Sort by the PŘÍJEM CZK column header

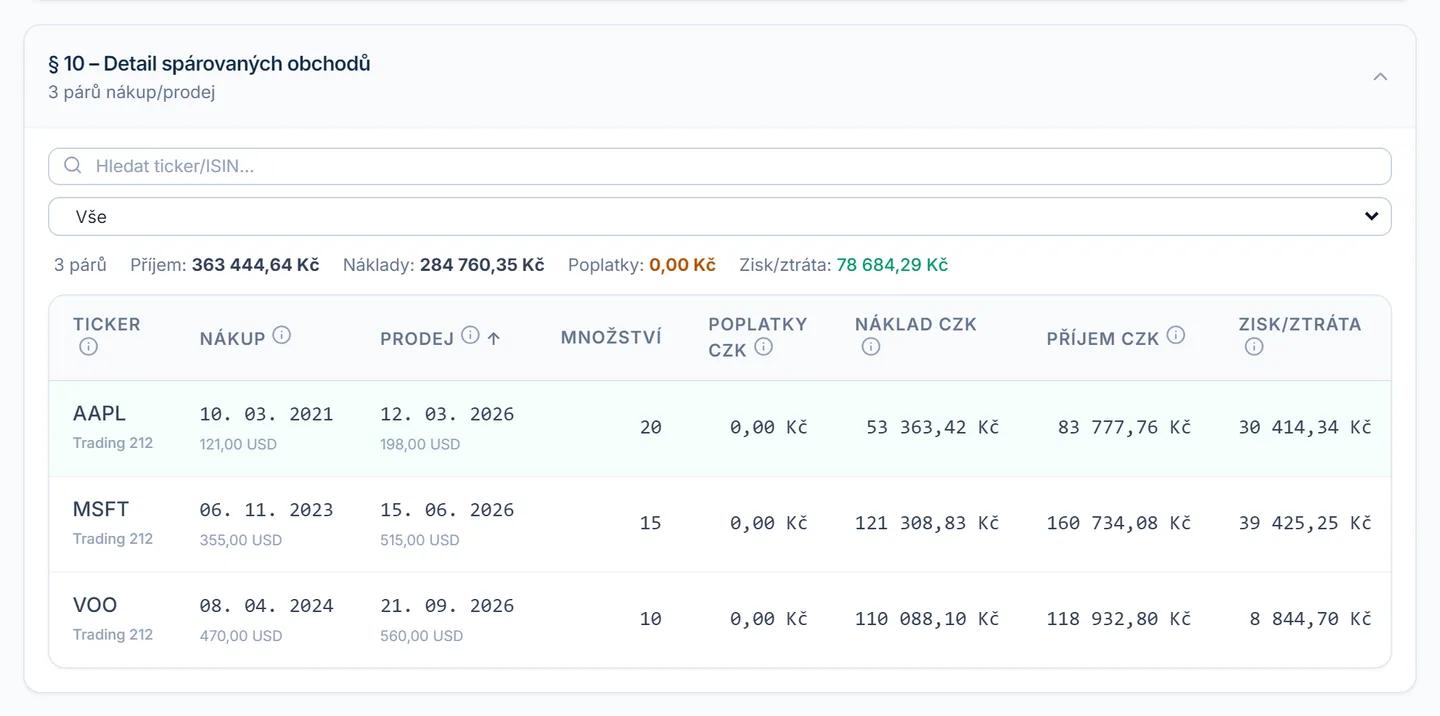1103,338
